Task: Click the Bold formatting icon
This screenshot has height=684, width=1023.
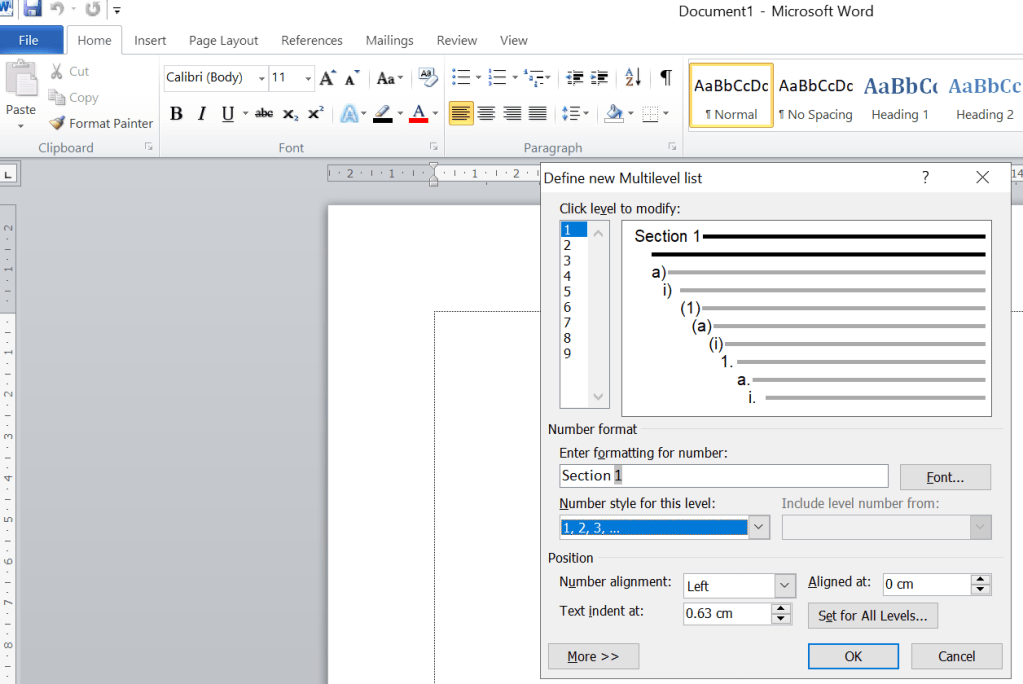Action: 176,114
